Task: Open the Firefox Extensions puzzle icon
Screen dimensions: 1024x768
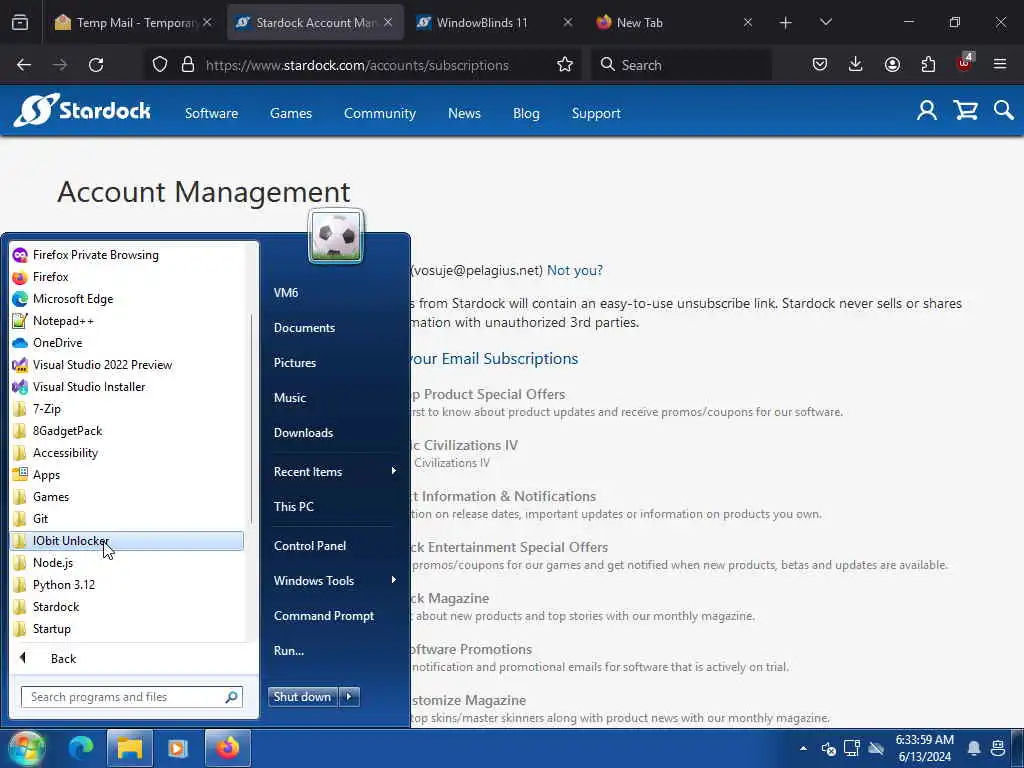Action: pos(928,65)
